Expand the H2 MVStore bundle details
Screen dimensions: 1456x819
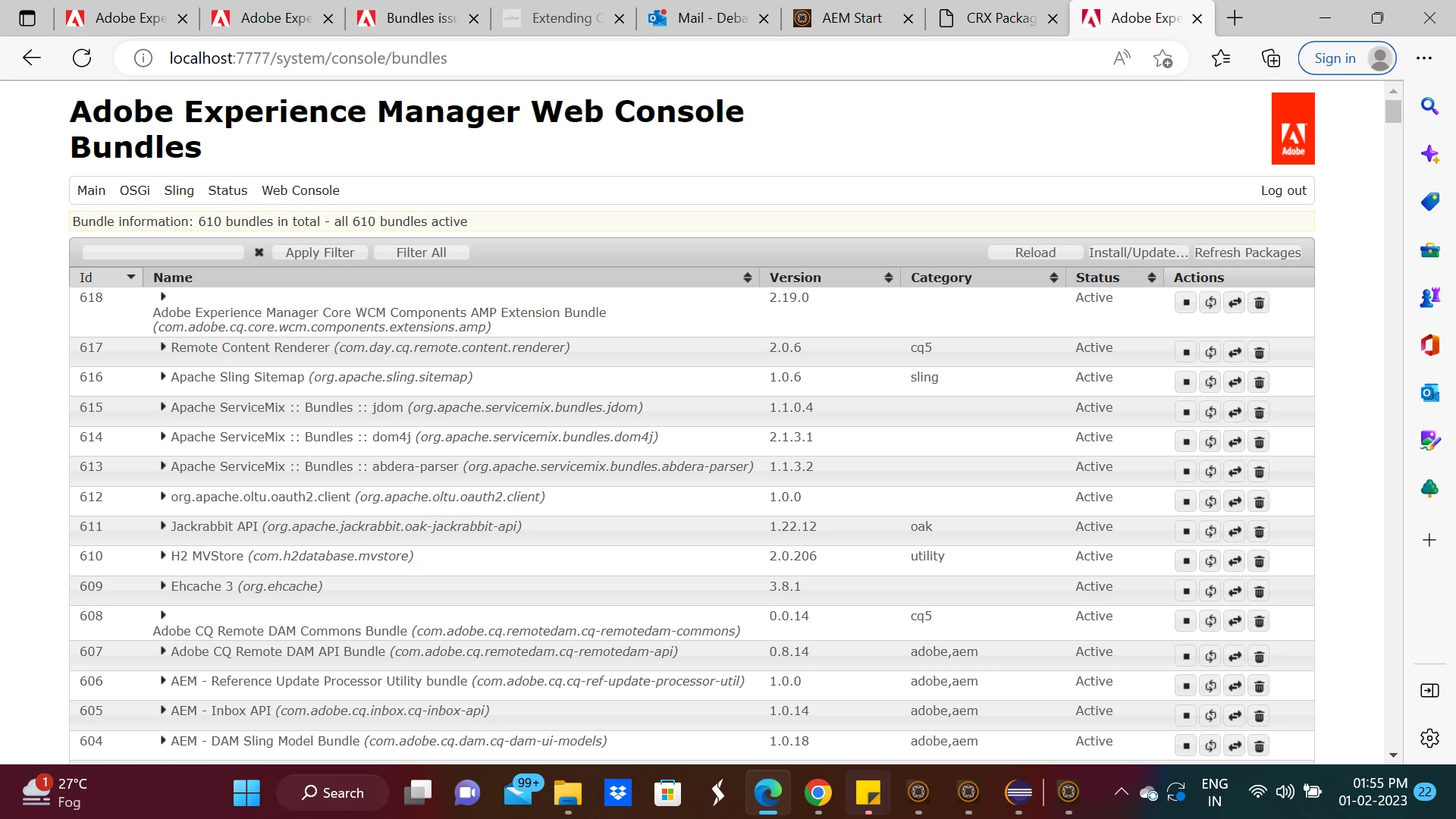pos(163,556)
